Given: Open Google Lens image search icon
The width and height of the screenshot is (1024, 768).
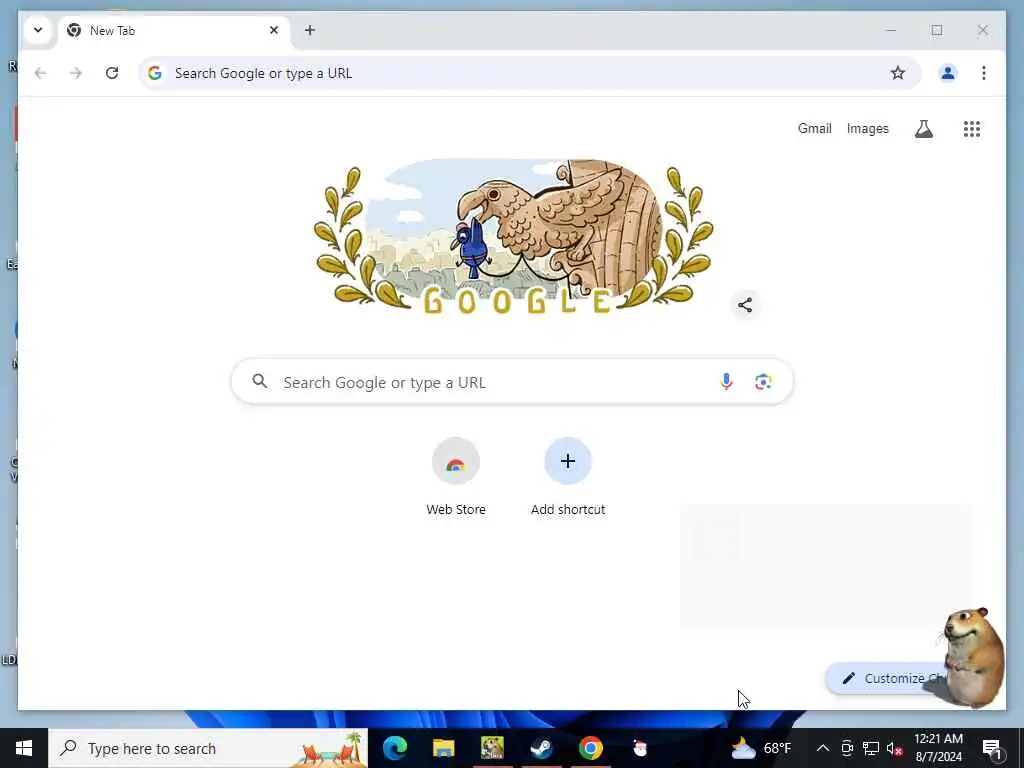Looking at the screenshot, I should pyautogui.click(x=763, y=381).
